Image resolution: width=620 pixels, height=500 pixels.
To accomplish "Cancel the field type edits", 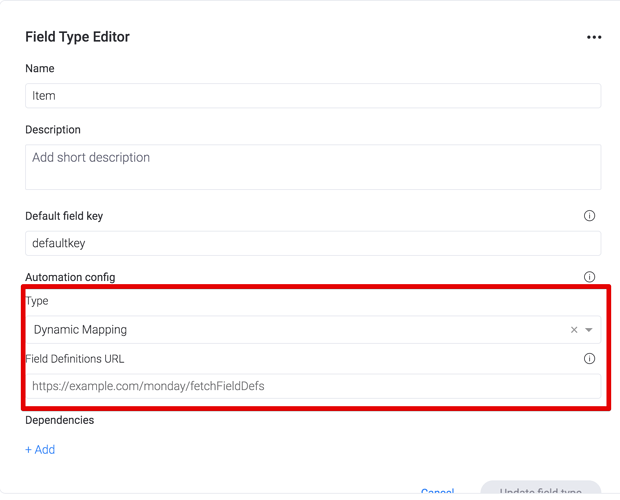I will tap(437, 491).
